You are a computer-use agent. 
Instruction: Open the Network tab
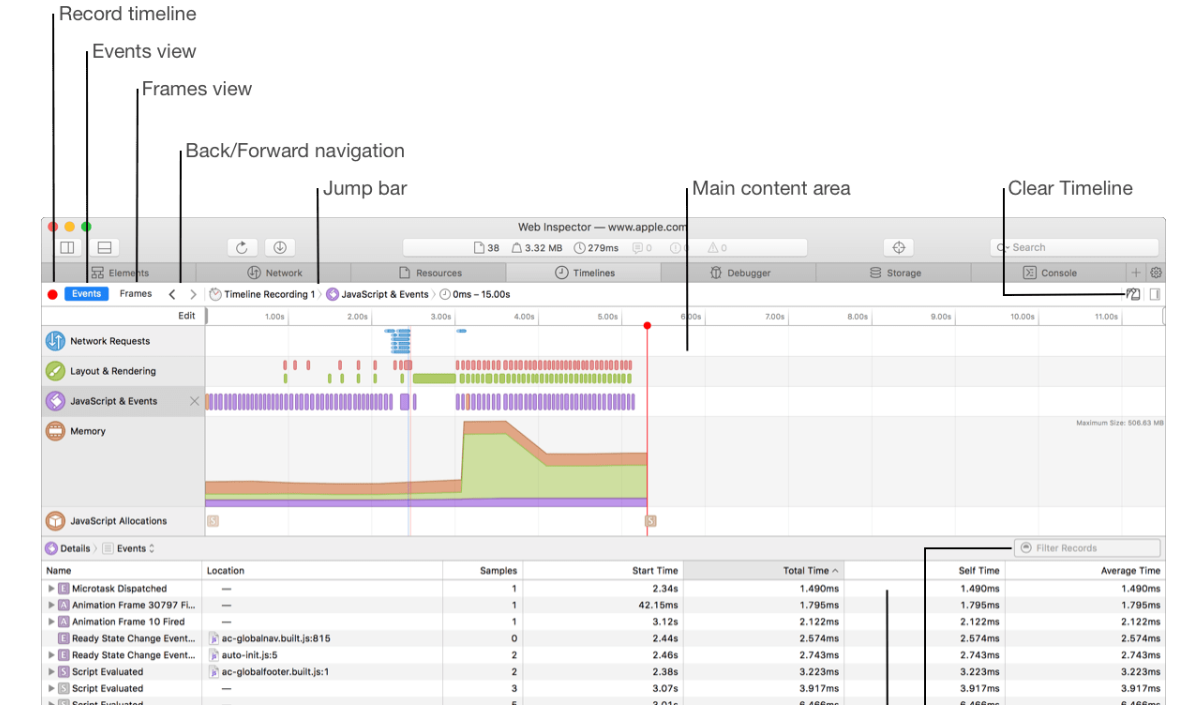pos(274,273)
